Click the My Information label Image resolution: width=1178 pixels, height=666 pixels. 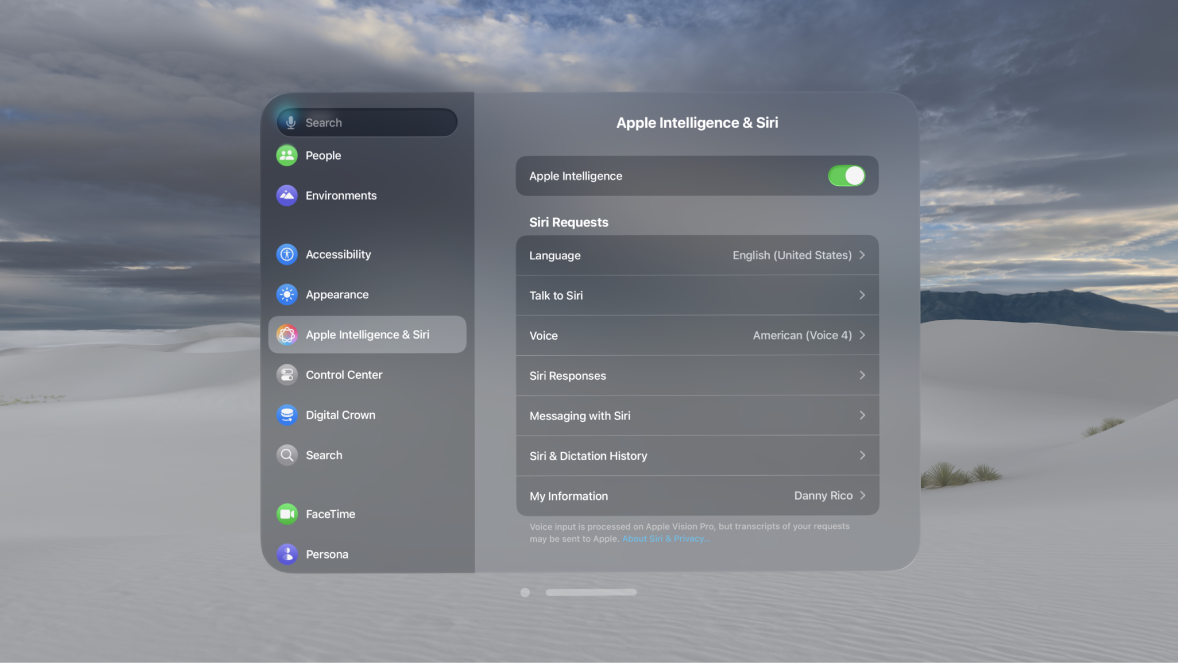(x=569, y=496)
